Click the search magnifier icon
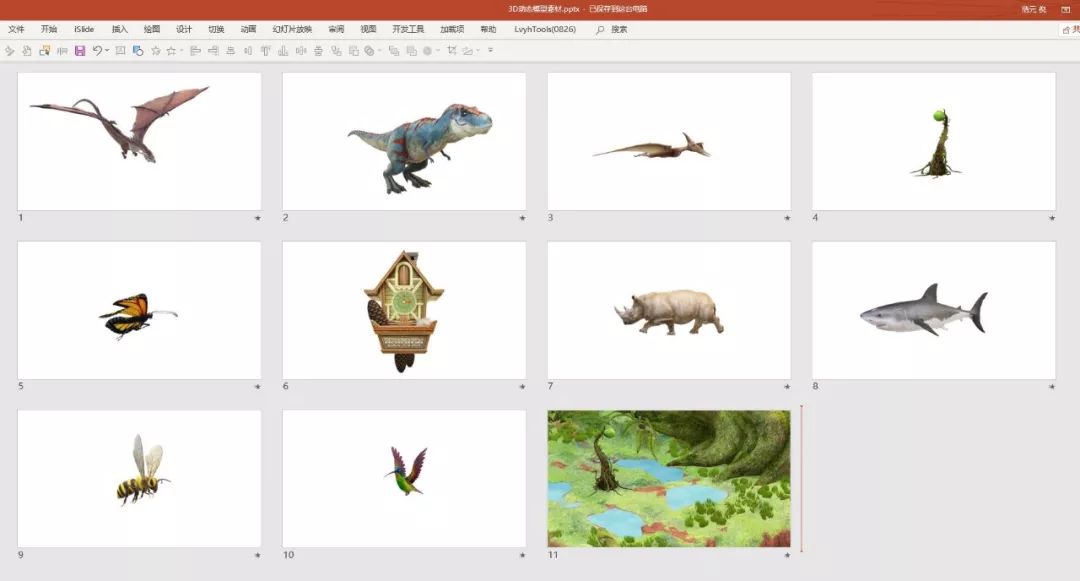 click(x=600, y=30)
